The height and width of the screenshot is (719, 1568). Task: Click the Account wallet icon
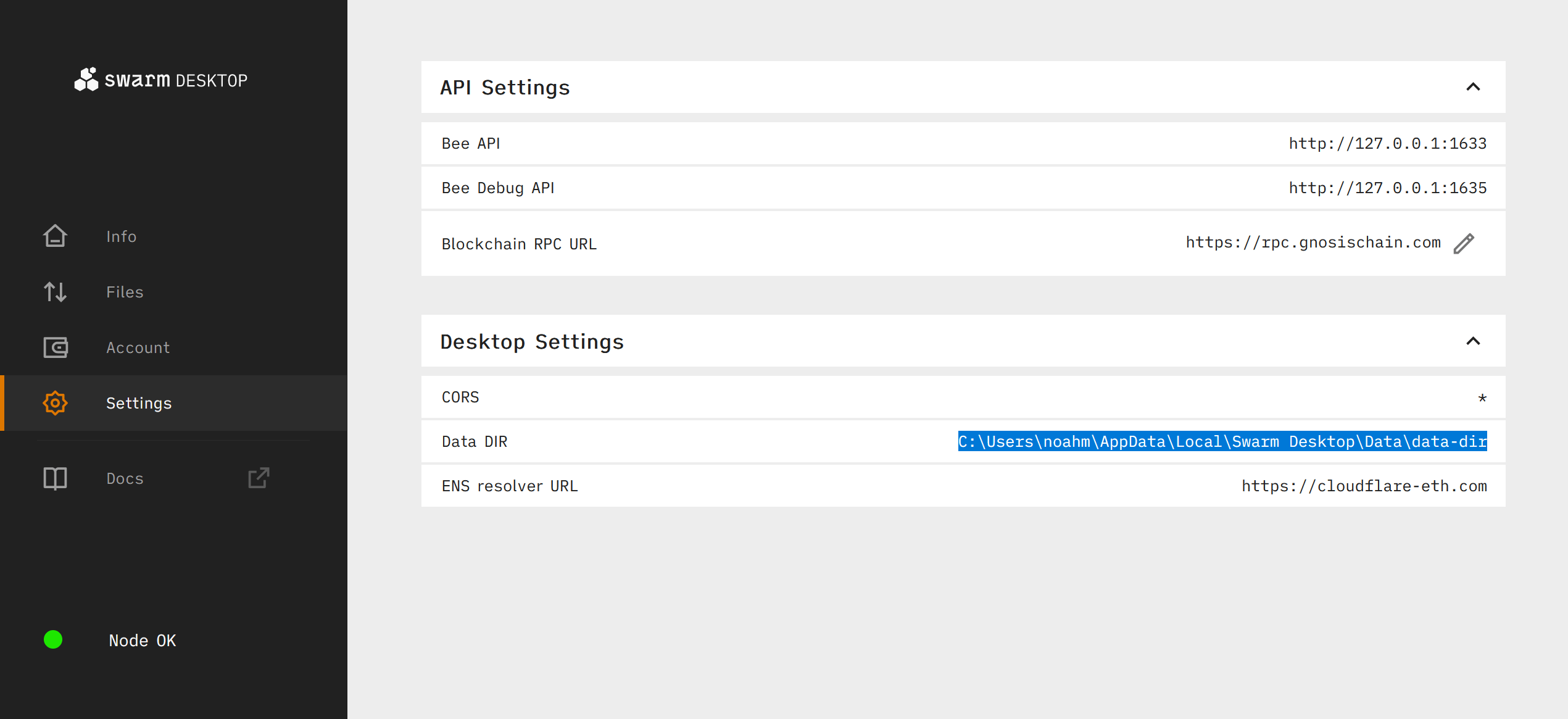click(x=55, y=347)
